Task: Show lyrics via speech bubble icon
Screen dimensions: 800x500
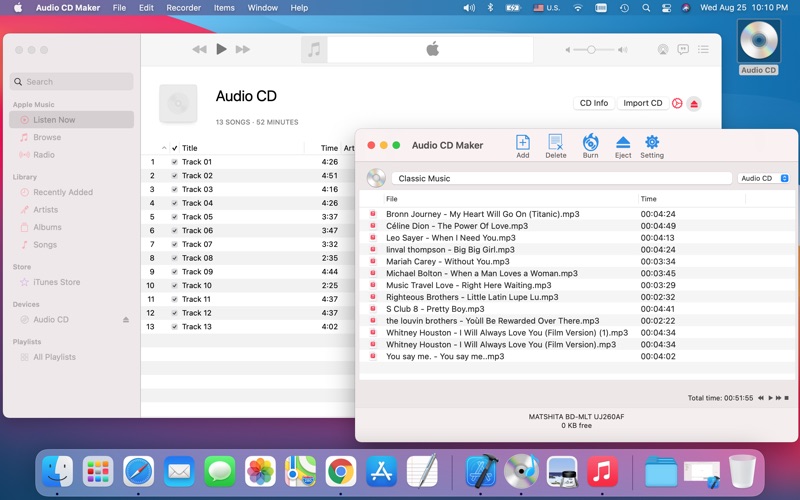Action: tap(683, 49)
